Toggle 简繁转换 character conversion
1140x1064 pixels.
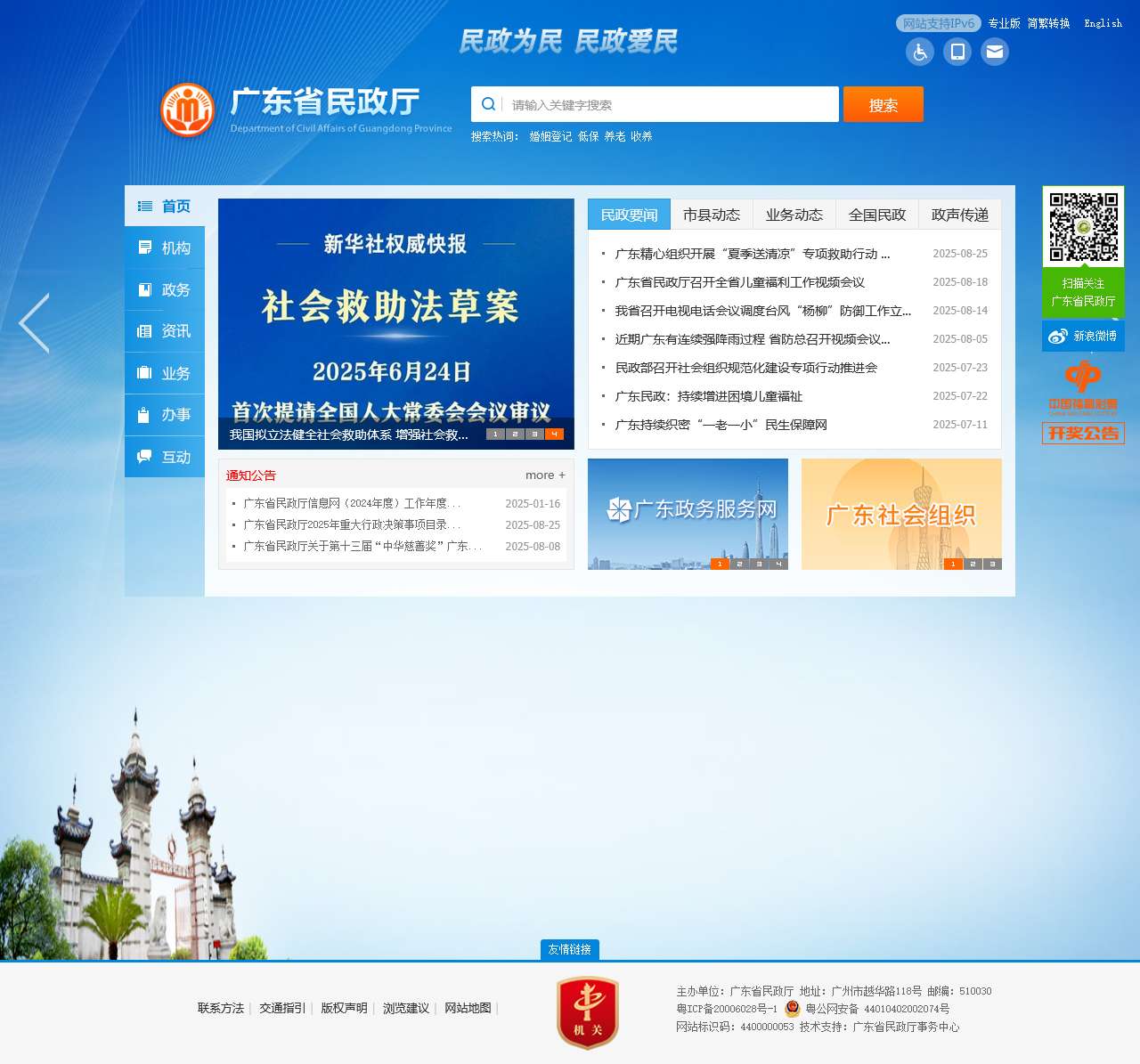coord(1049,23)
